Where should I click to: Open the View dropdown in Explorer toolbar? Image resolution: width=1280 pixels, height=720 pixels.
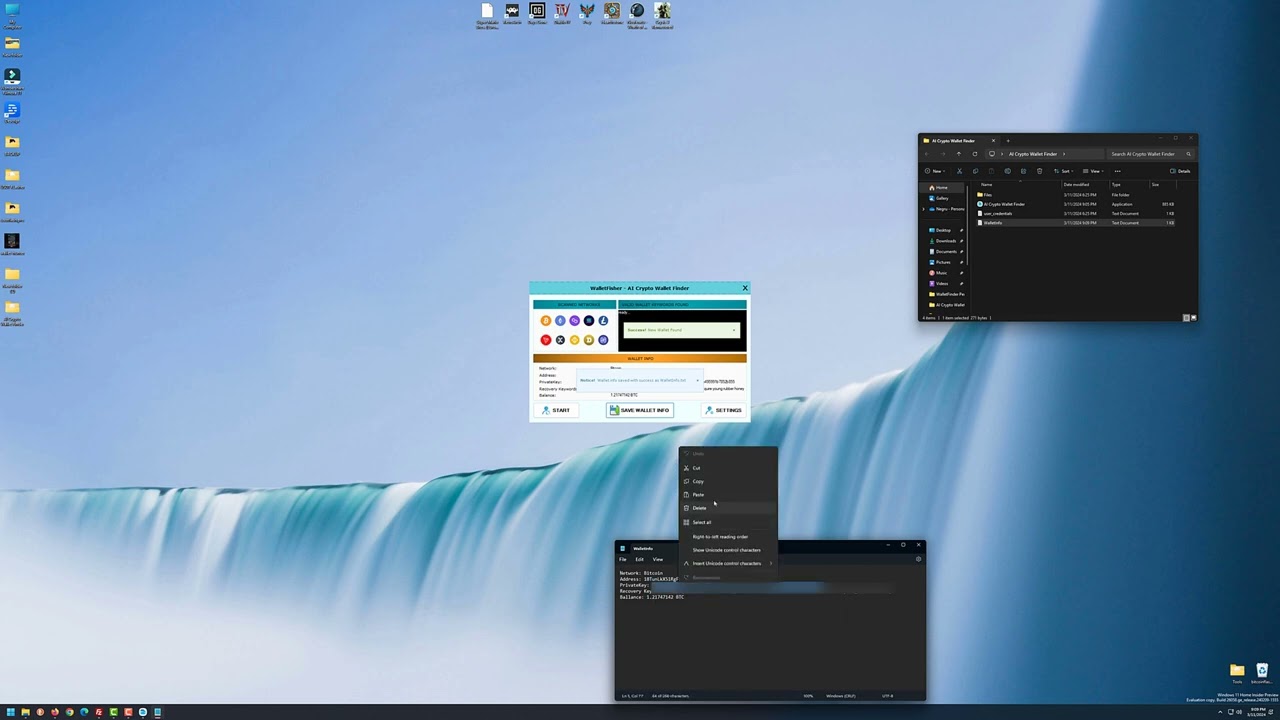tap(1094, 171)
